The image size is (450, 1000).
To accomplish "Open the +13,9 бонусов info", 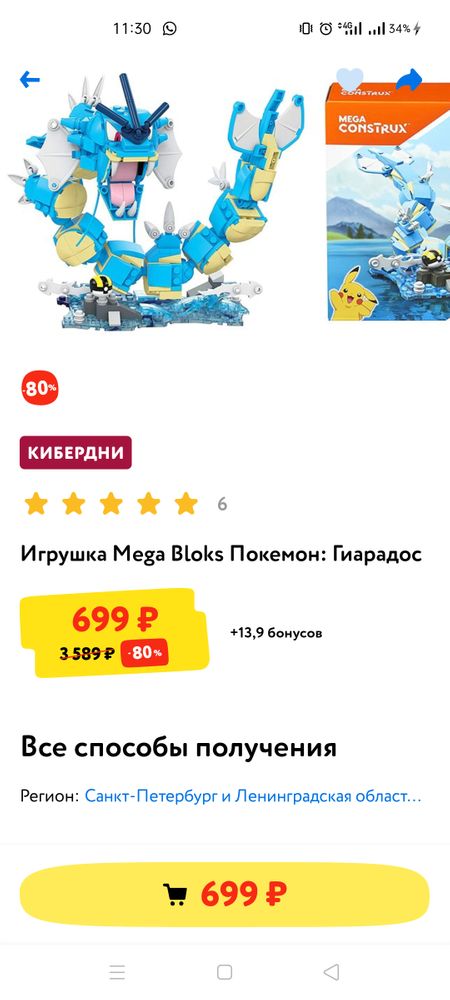I will point(276,633).
